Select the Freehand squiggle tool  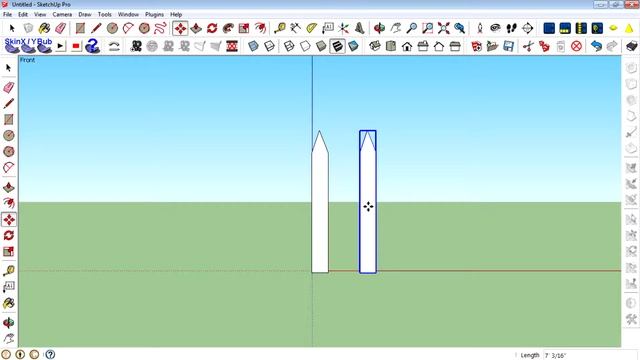click(160, 28)
